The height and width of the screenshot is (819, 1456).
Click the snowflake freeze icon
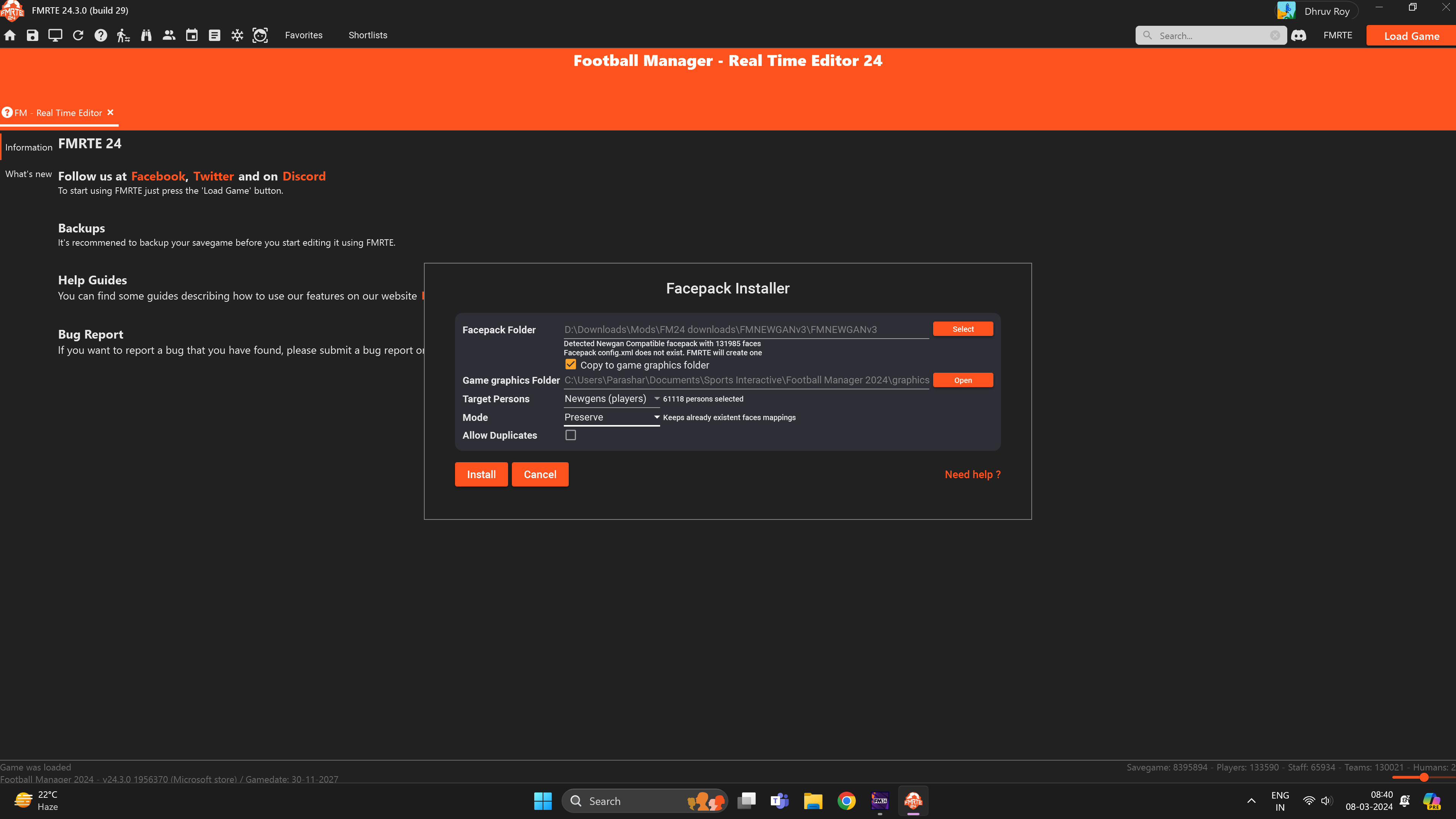pyautogui.click(x=237, y=35)
